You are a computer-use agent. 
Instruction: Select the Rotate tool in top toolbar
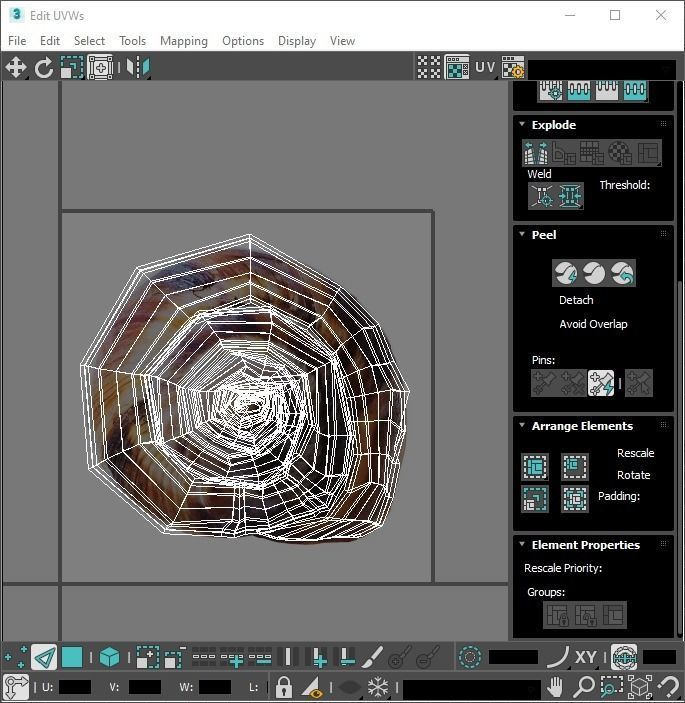(43, 68)
